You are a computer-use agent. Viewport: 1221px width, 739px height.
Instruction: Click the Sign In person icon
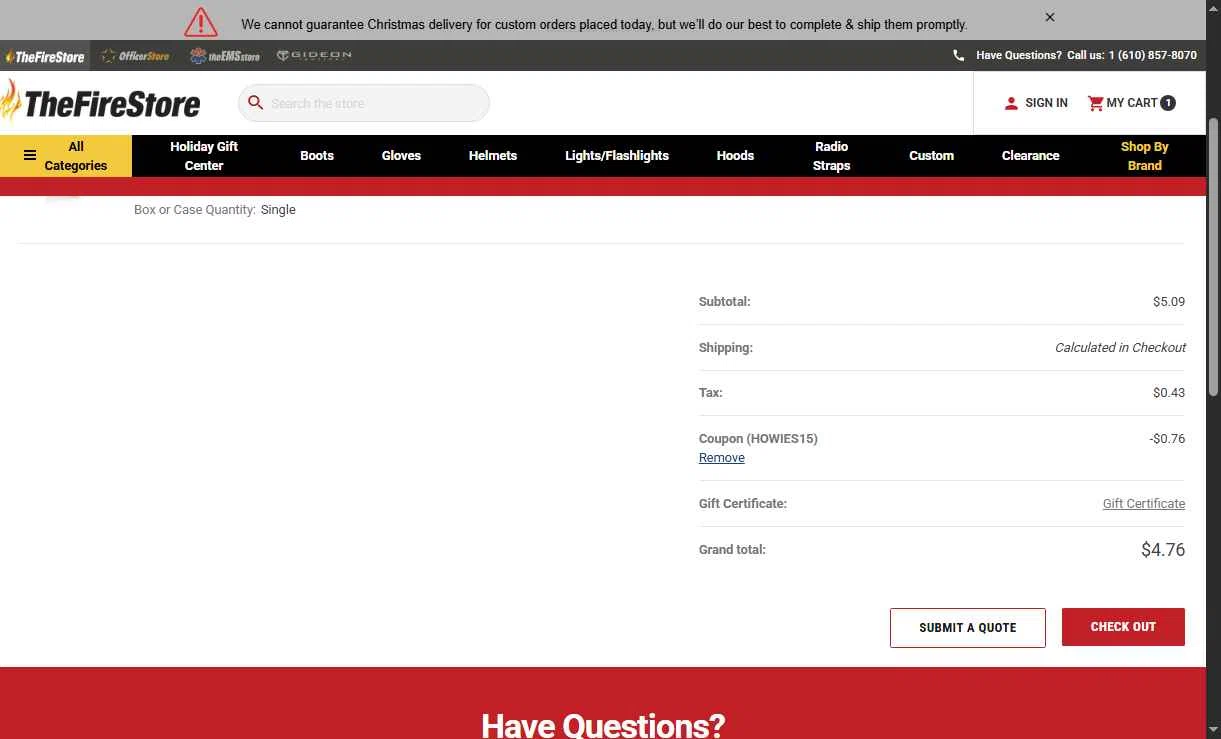pos(1011,103)
